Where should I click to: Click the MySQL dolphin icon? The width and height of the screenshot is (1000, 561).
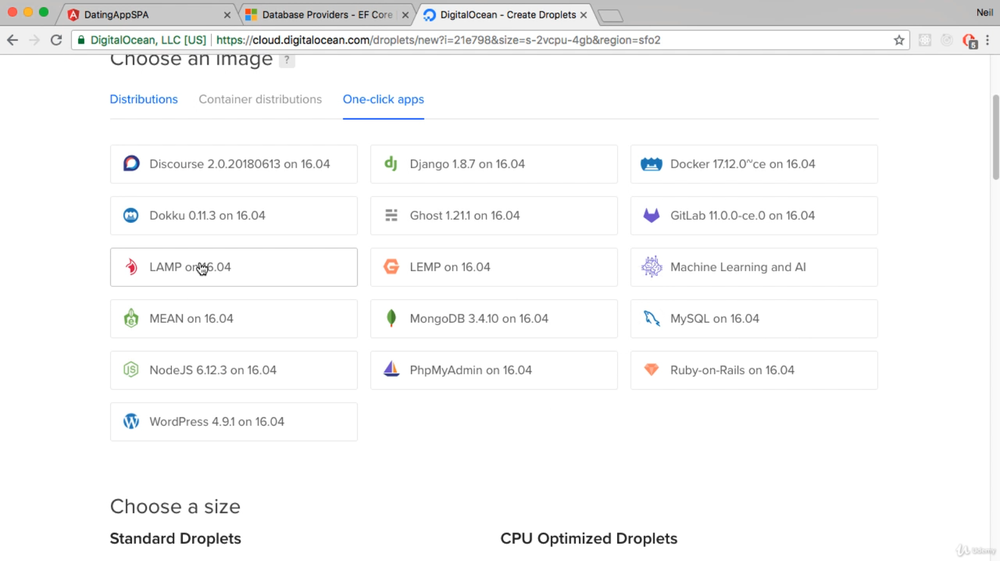coord(651,318)
